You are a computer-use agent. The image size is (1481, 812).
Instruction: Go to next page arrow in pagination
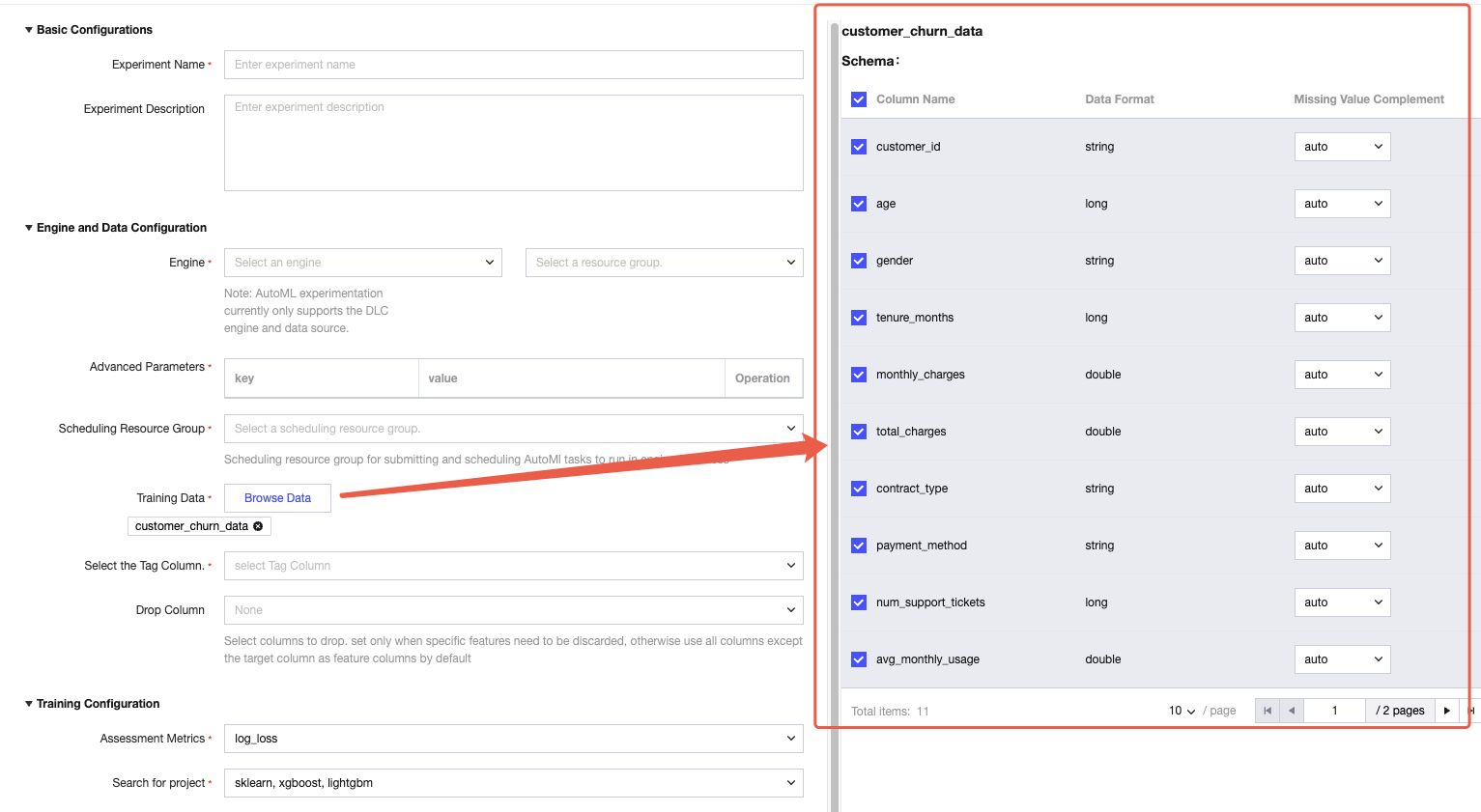click(x=1446, y=711)
